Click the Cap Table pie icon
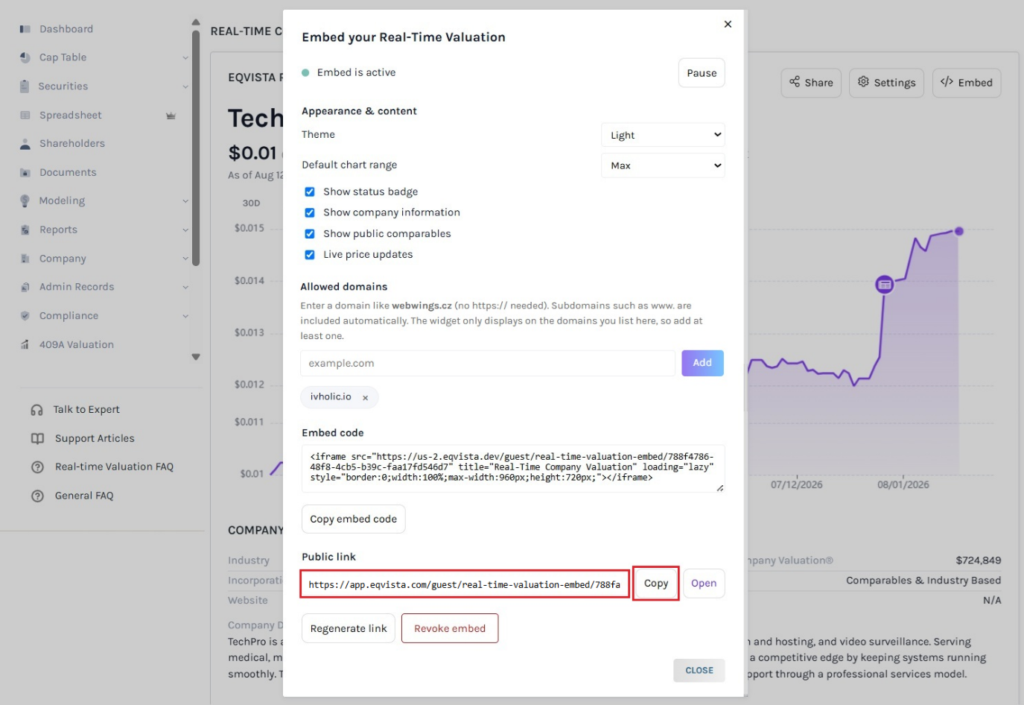The image size is (1024, 705). 25,57
